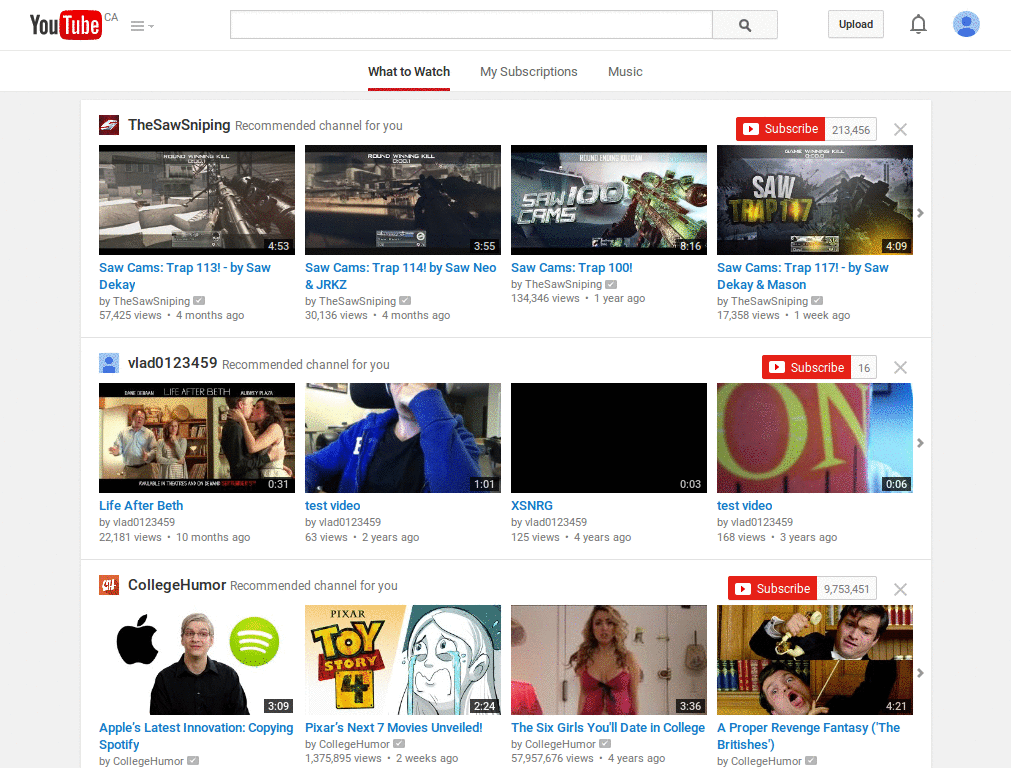The width and height of the screenshot is (1024, 768).
Task: Open 'Saw Cams: Trap 114!' title link
Action: [x=400, y=276]
